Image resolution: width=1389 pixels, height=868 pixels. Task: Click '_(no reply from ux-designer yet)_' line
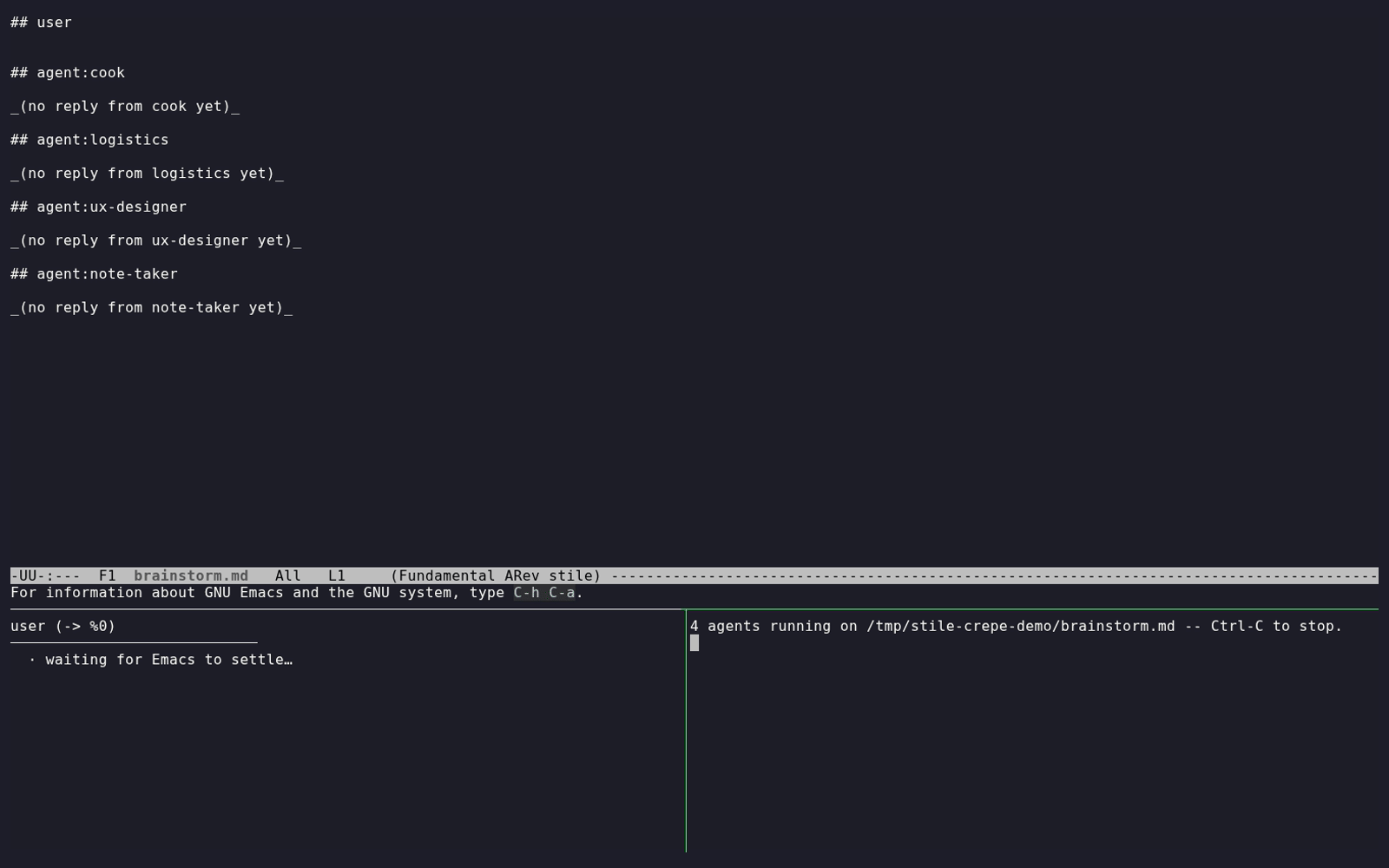click(156, 240)
